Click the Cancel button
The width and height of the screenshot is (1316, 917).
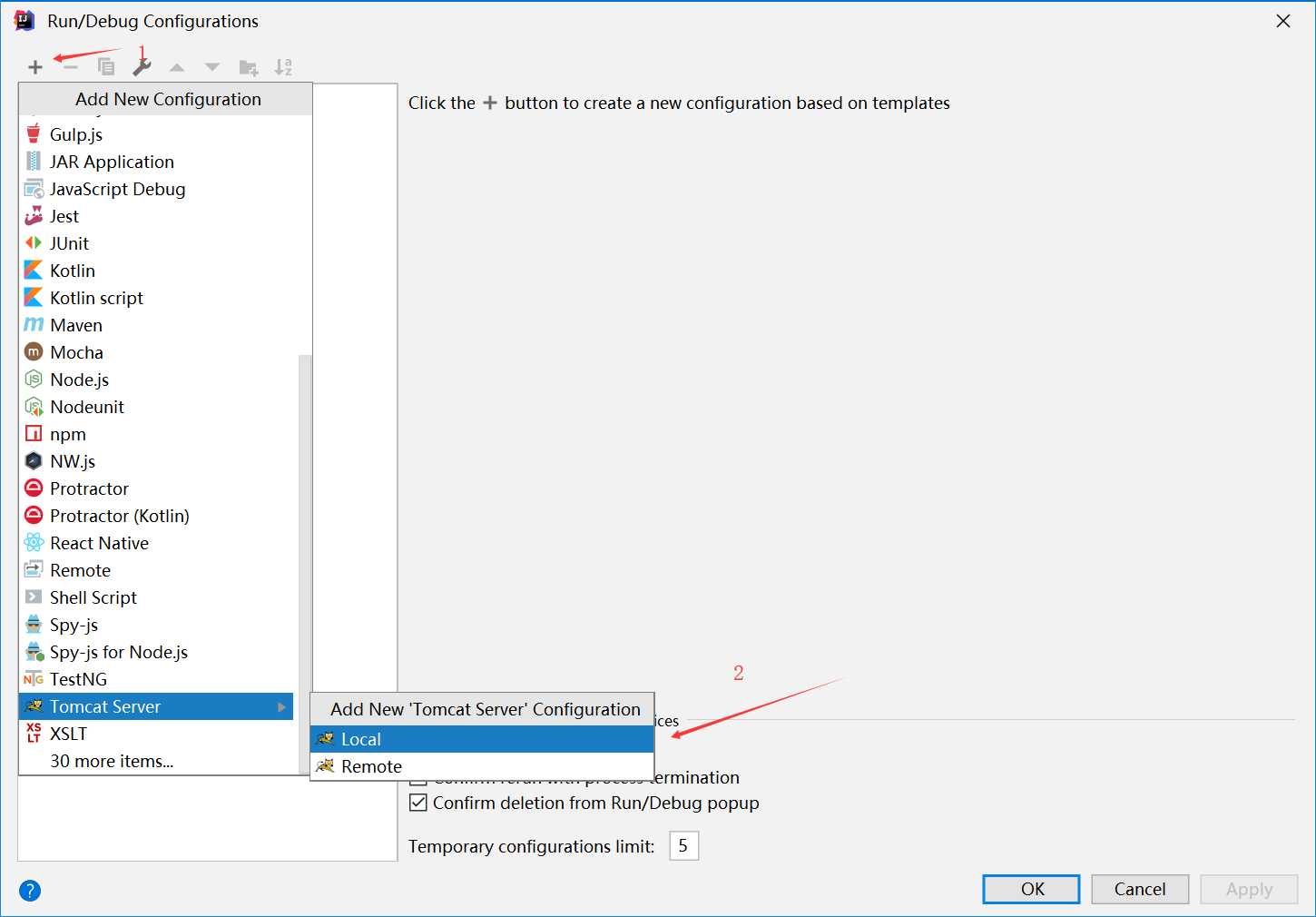click(x=1140, y=889)
